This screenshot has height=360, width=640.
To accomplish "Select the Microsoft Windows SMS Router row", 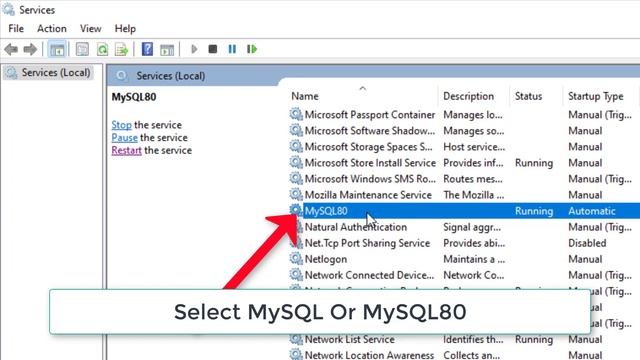I will 464,179.
